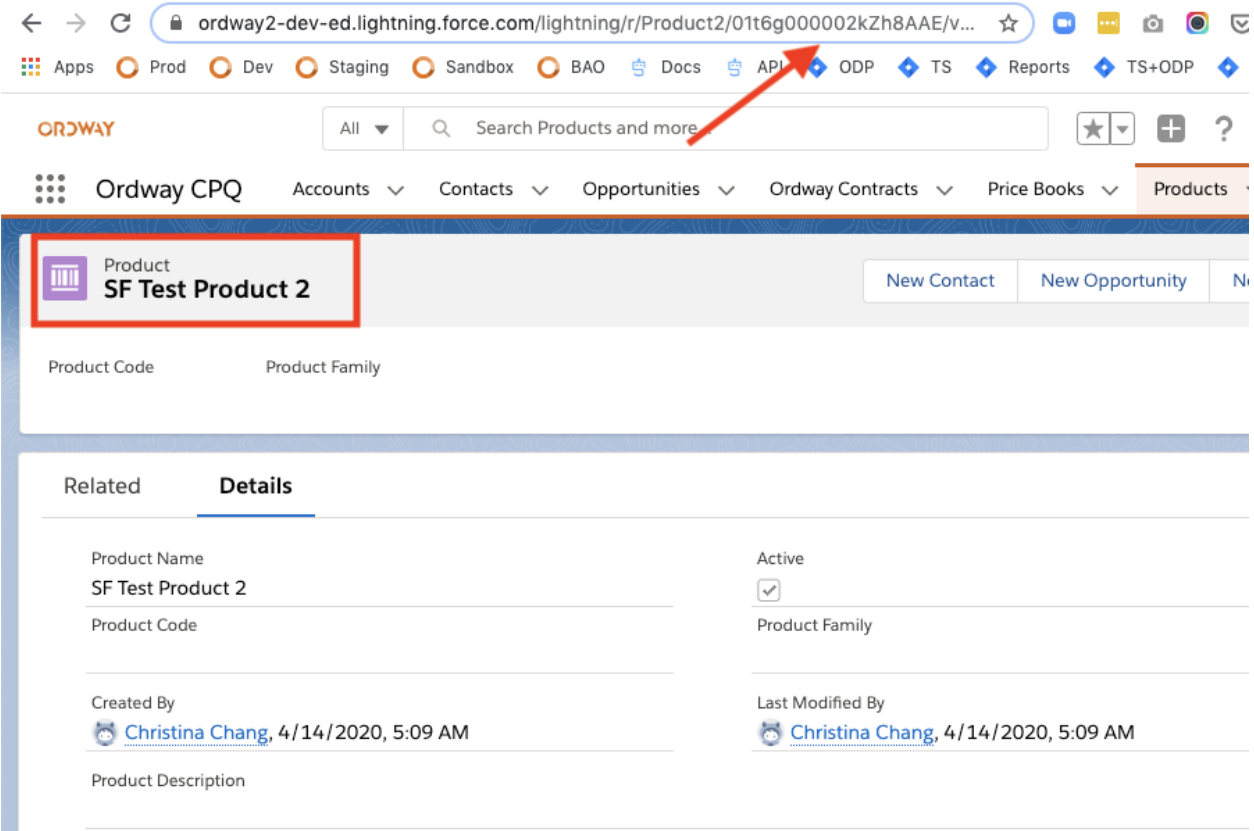
Task: Click the camera extension icon
Action: (x=1153, y=24)
